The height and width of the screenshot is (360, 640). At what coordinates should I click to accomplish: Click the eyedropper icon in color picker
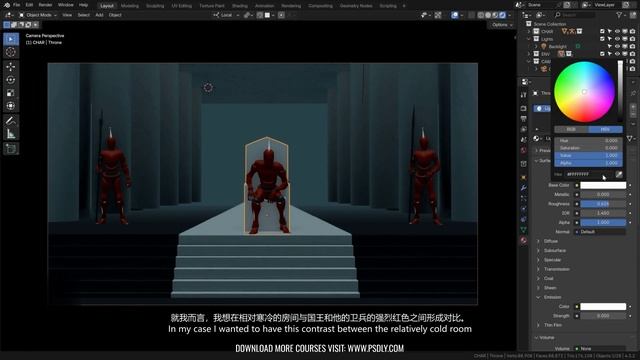tap(619, 174)
